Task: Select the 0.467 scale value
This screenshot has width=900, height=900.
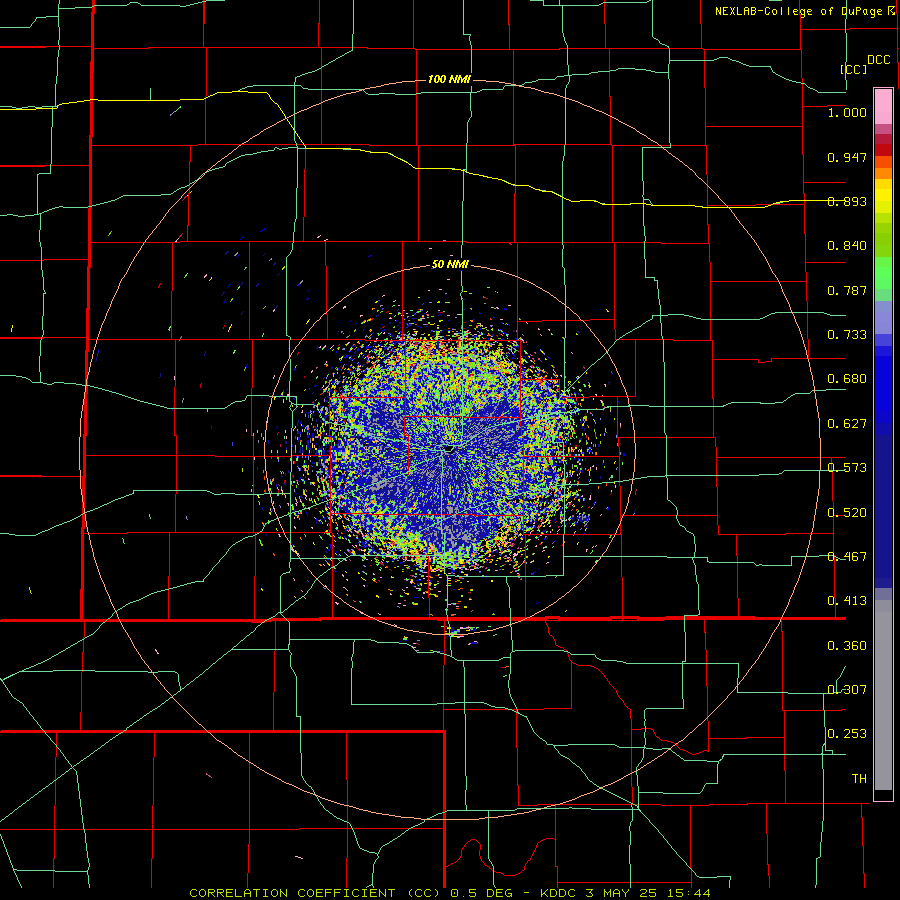Action: coord(847,557)
